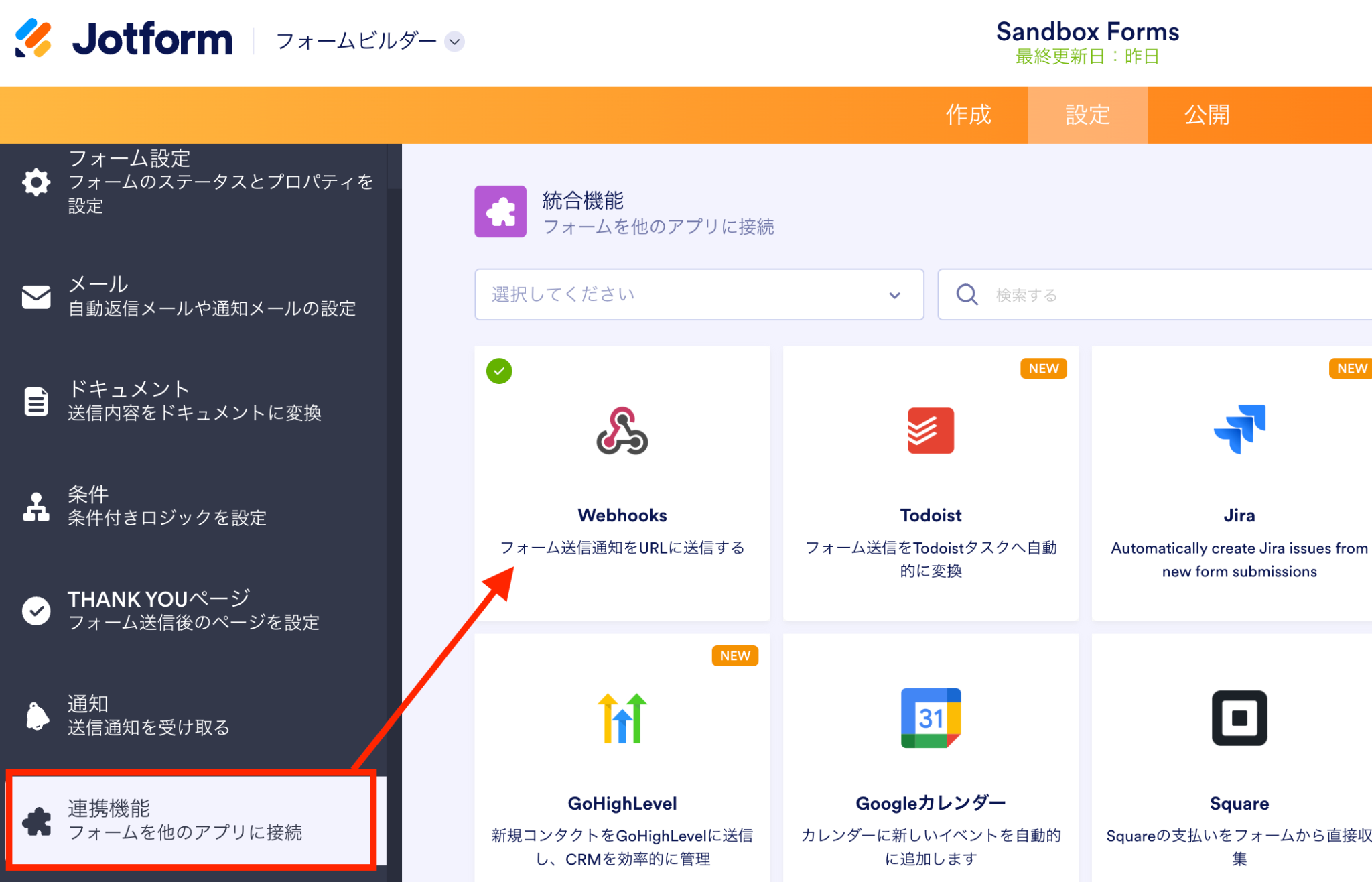Viewport: 1372px width, 882px height.
Task: Click the Sandbox Forms title
Action: tap(1087, 31)
